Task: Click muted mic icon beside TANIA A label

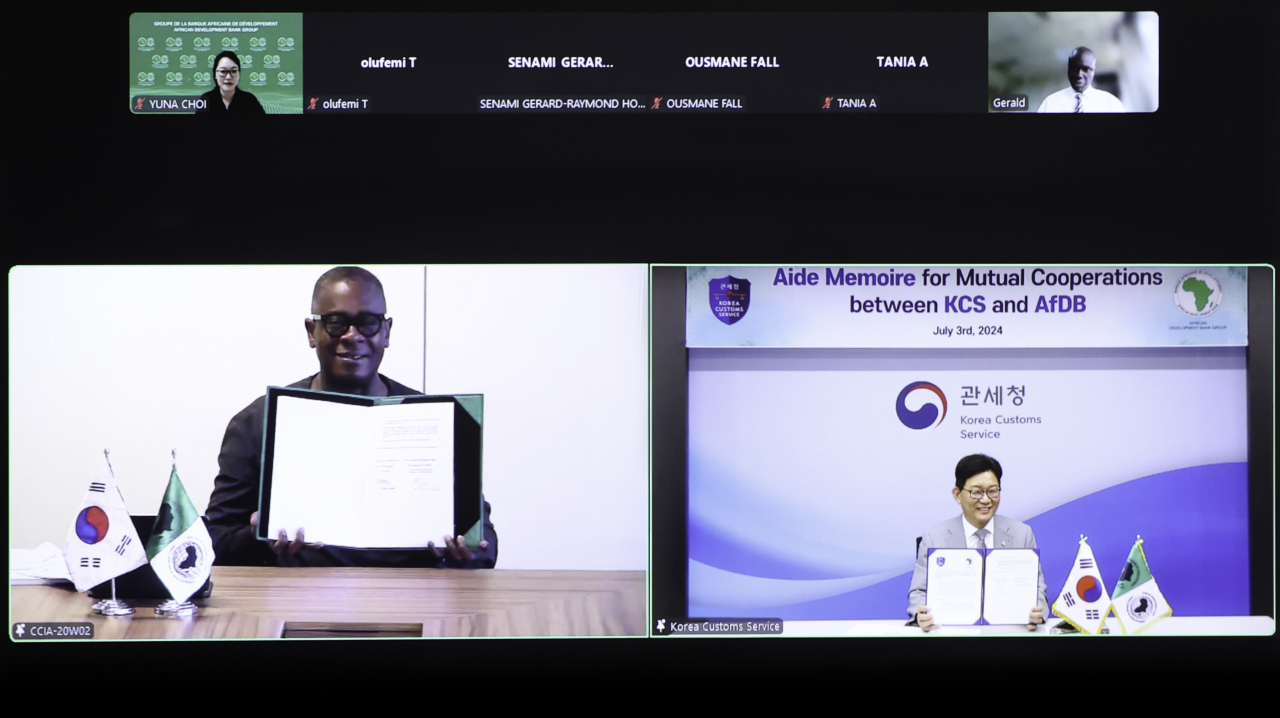Action: [x=828, y=104]
